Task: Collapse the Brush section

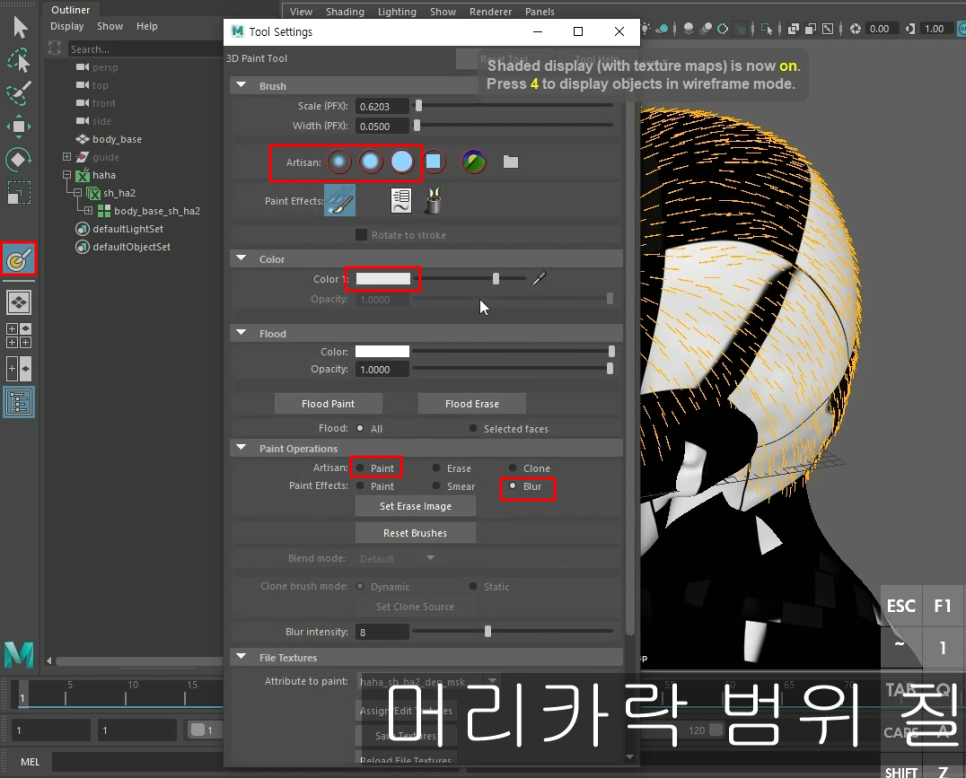Action: point(242,85)
